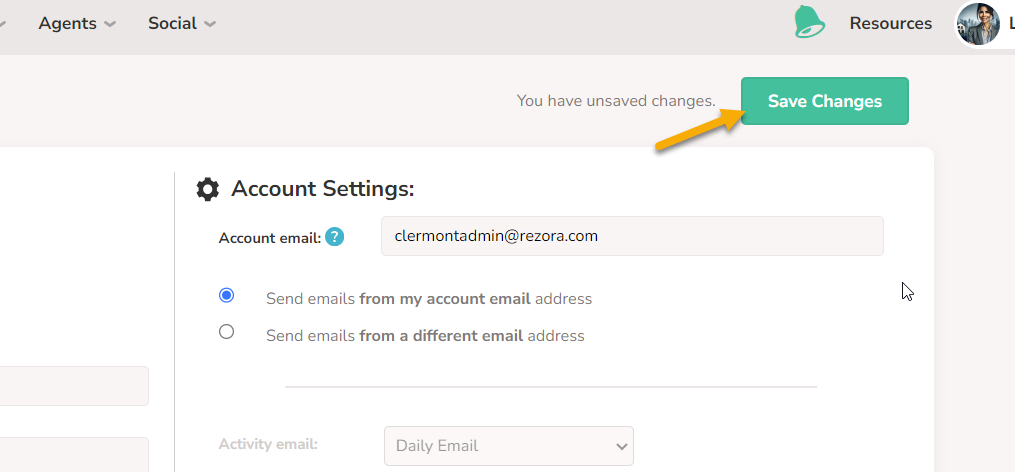
Task: Click the upper cut-off text field on left
Action: 74,386
